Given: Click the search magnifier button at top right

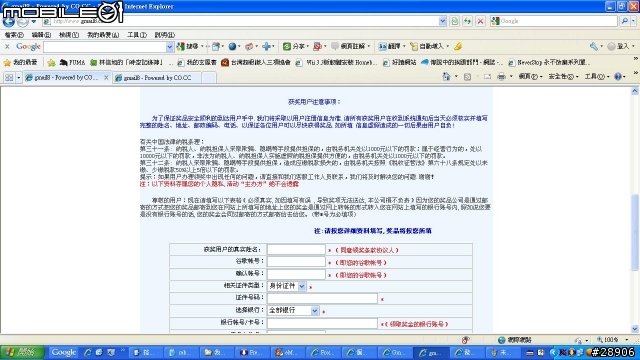Looking at the screenshot, I should click(x=624, y=21).
